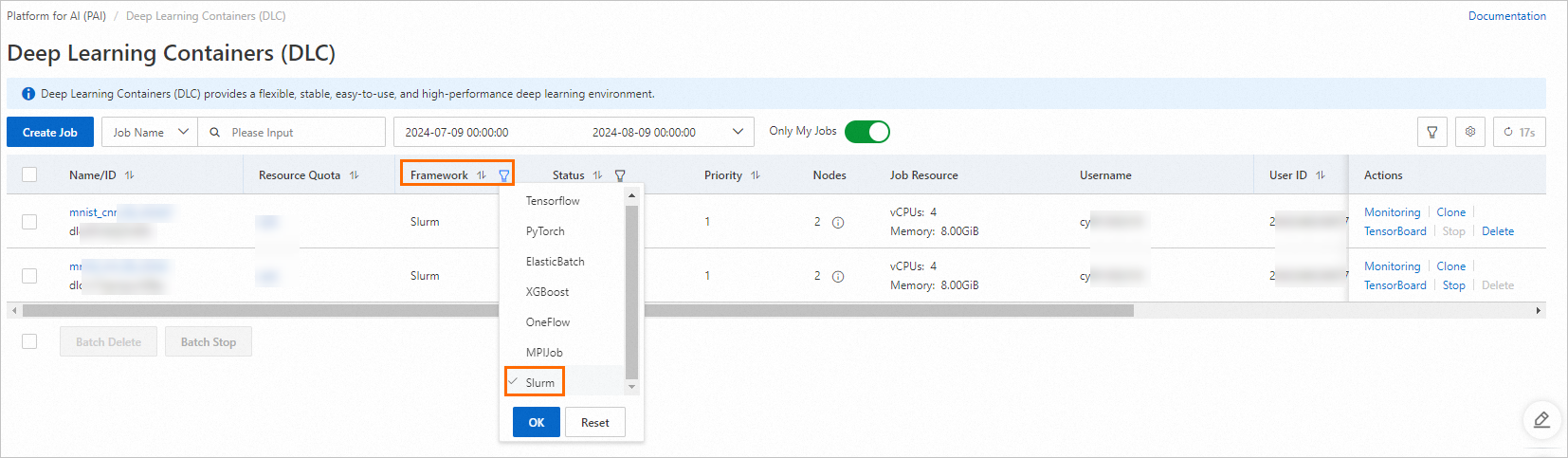Confirm the filter with OK

pyautogui.click(x=537, y=423)
